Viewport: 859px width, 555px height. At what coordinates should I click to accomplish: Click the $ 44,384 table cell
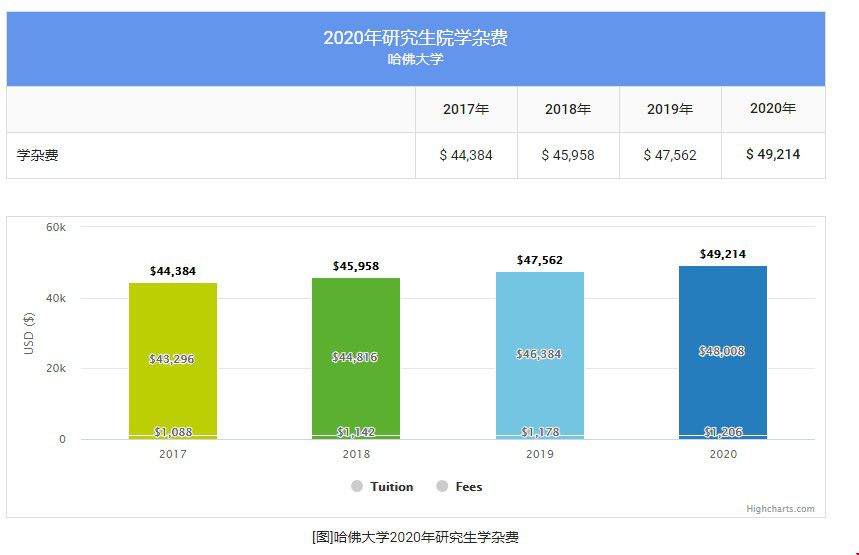click(x=466, y=155)
